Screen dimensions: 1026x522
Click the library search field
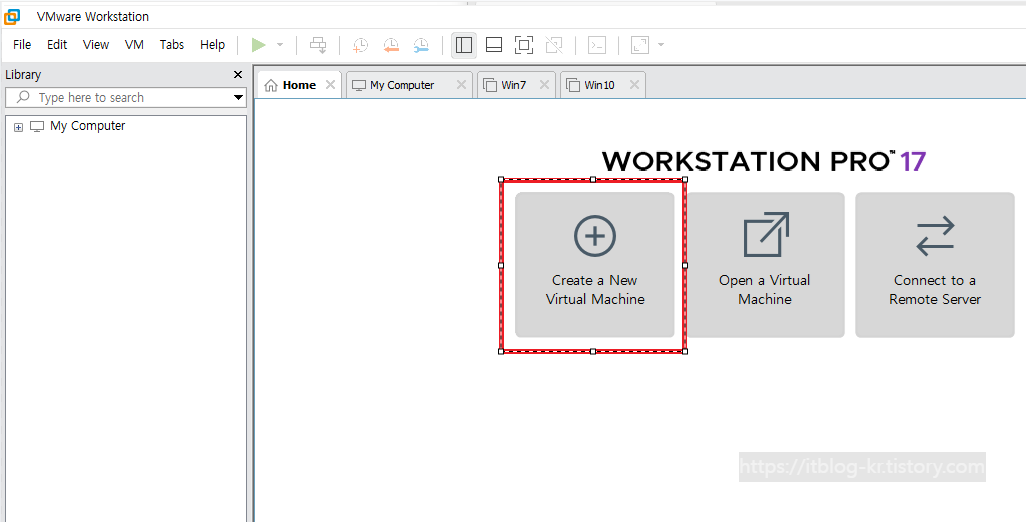coord(126,97)
